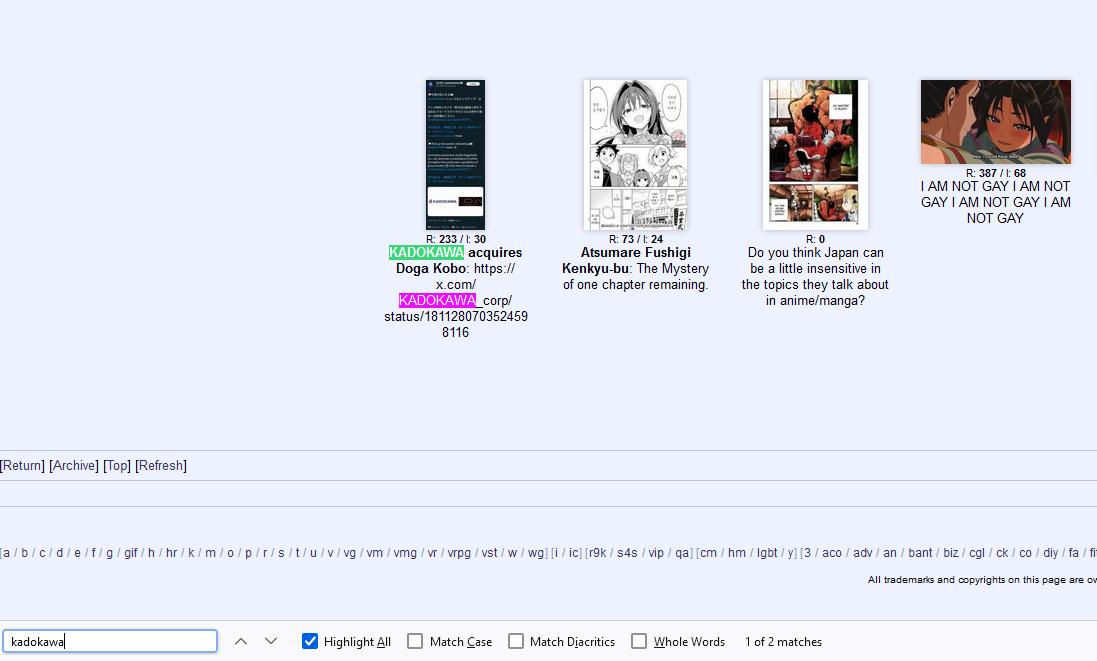Click the '1 of 2 matches' status

point(783,641)
